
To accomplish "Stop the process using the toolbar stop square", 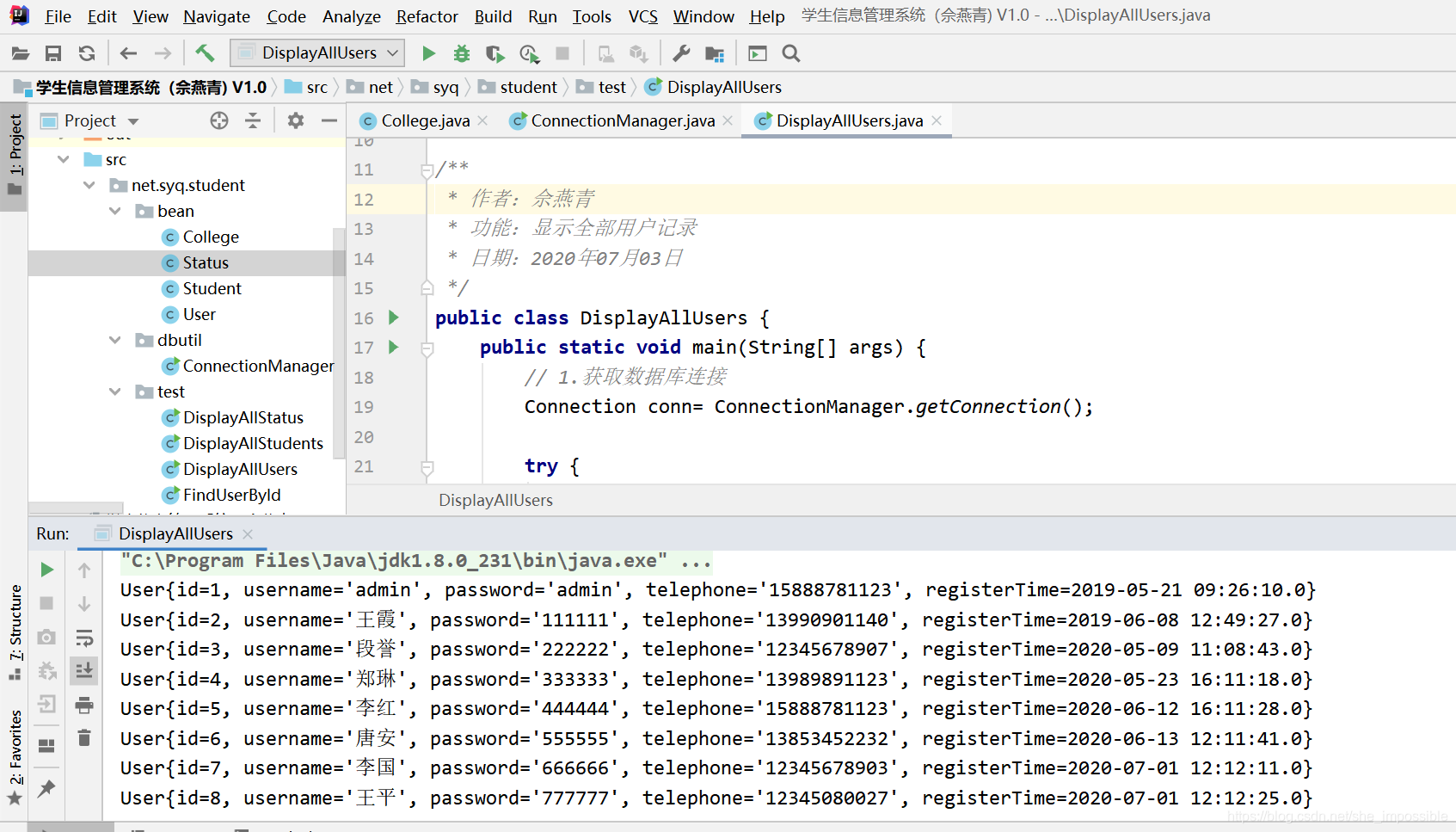I will point(562,53).
